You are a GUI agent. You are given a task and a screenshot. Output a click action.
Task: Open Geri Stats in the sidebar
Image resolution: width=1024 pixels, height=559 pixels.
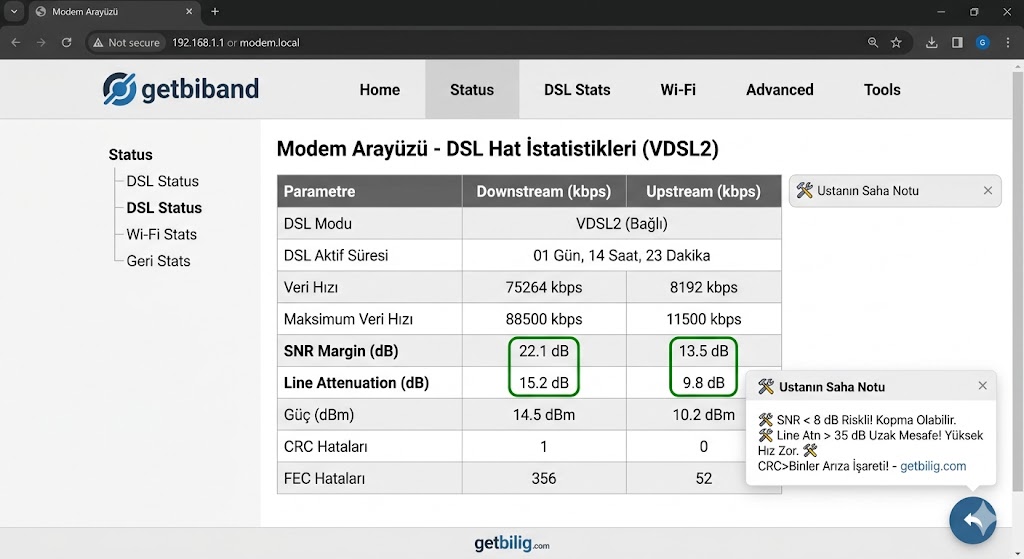[158, 261]
